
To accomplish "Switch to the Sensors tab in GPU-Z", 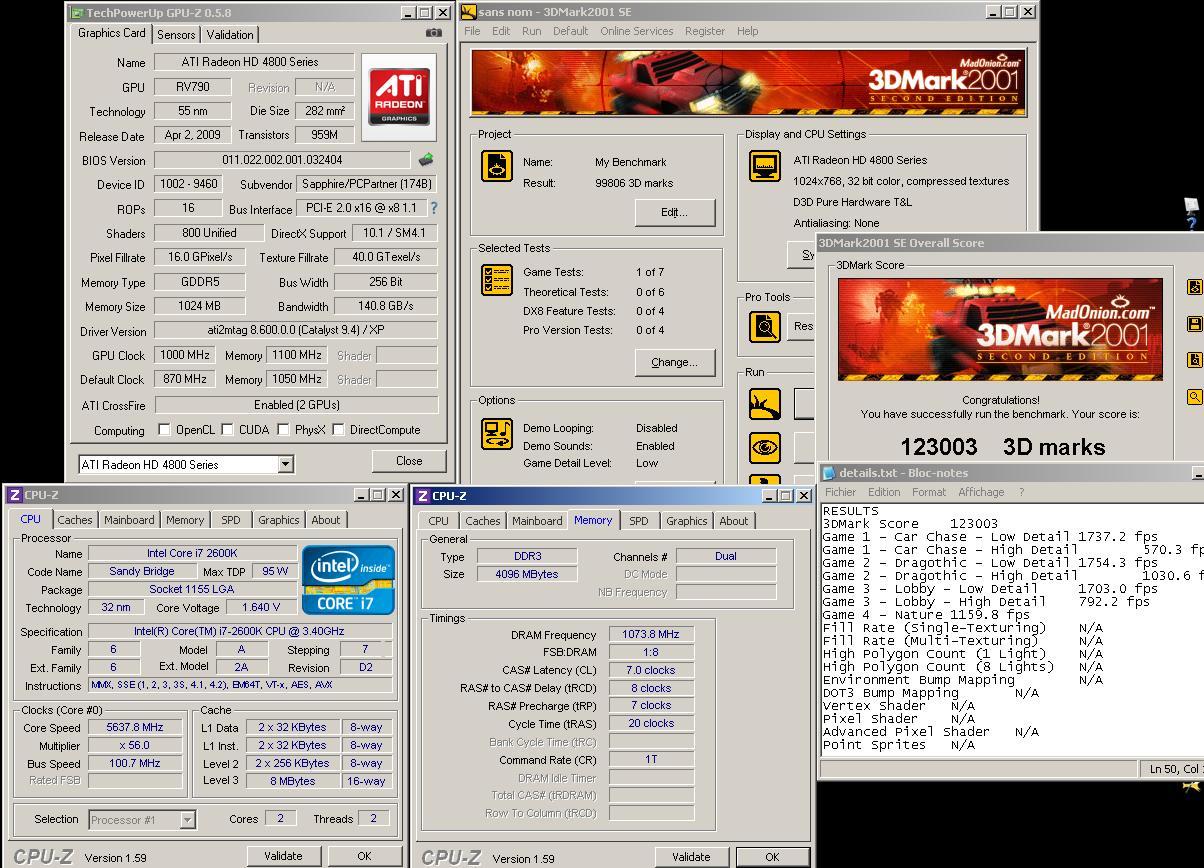I will [x=176, y=34].
